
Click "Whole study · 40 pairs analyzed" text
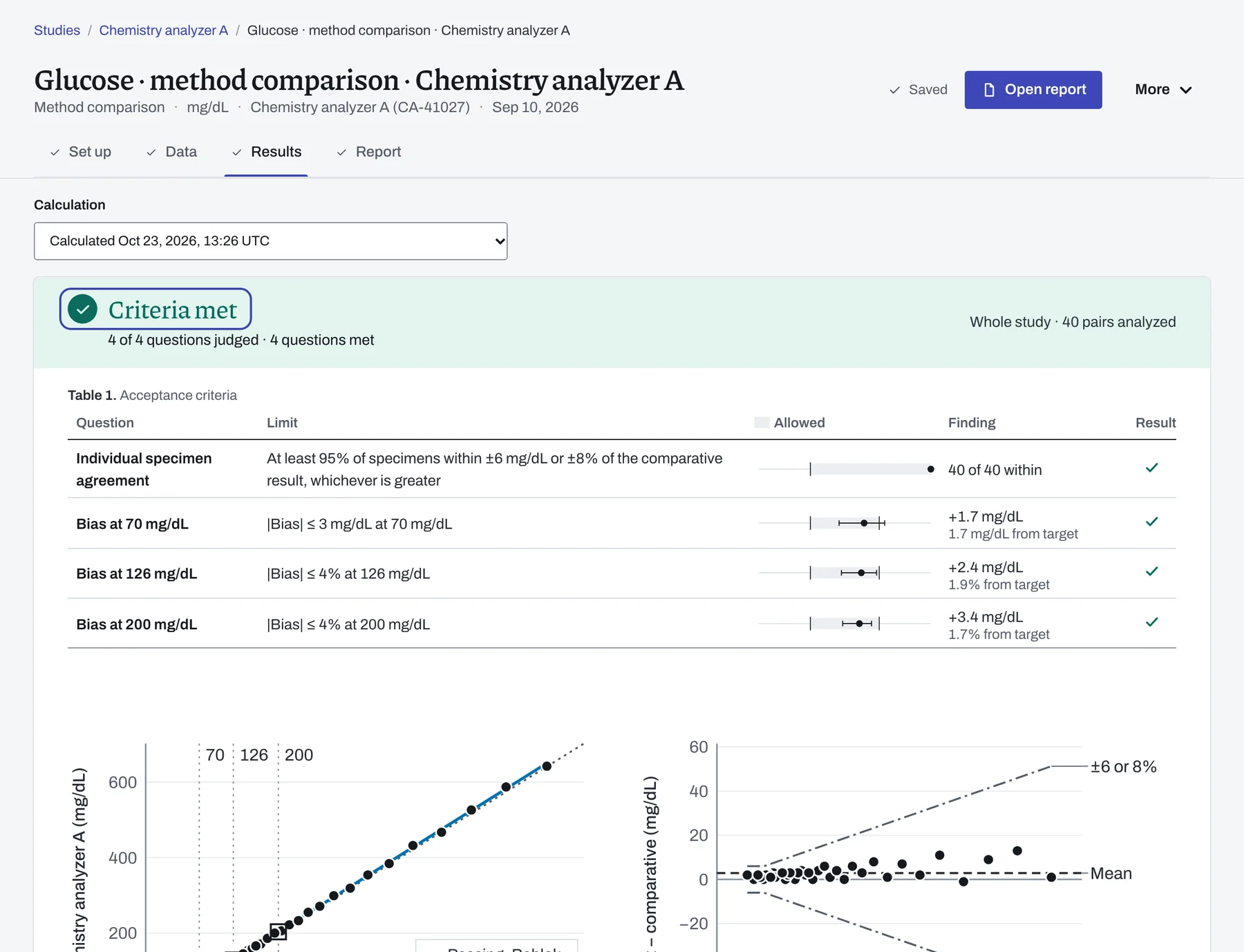1073,322
